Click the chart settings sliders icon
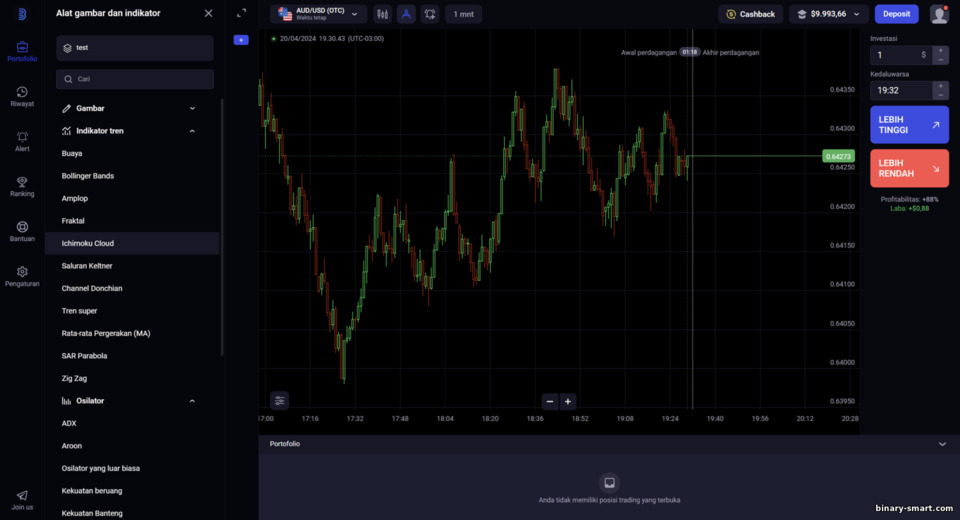 coord(279,401)
